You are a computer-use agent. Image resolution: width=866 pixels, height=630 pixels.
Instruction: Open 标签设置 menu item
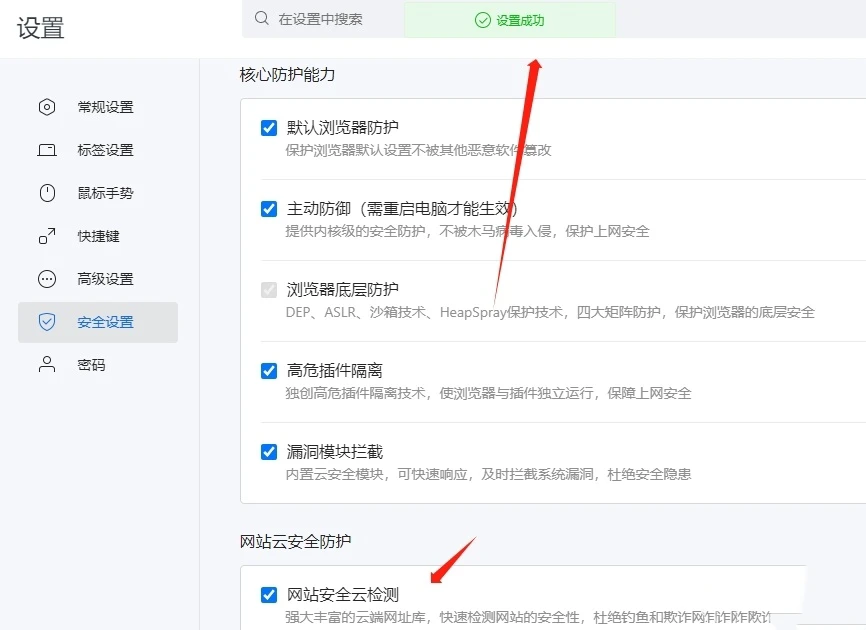pyautogui.click(x=98, y=150)
